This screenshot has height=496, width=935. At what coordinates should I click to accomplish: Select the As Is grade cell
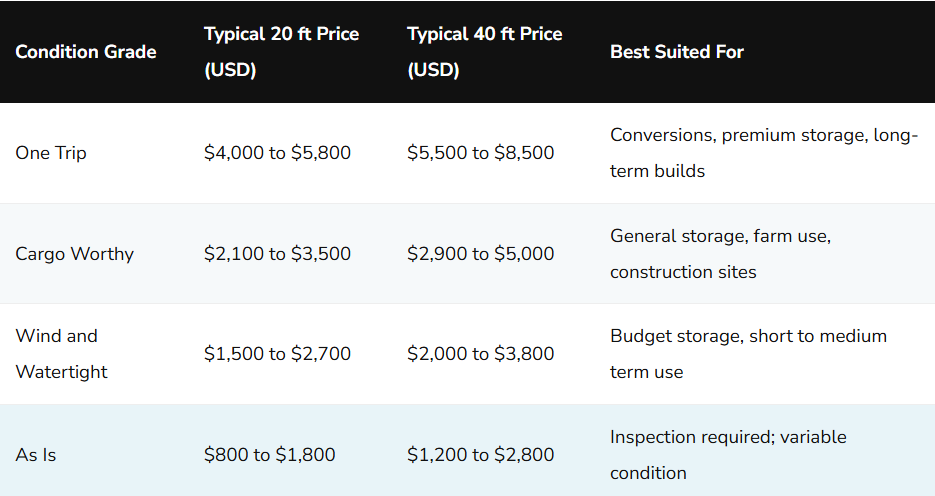coord(36,455)
